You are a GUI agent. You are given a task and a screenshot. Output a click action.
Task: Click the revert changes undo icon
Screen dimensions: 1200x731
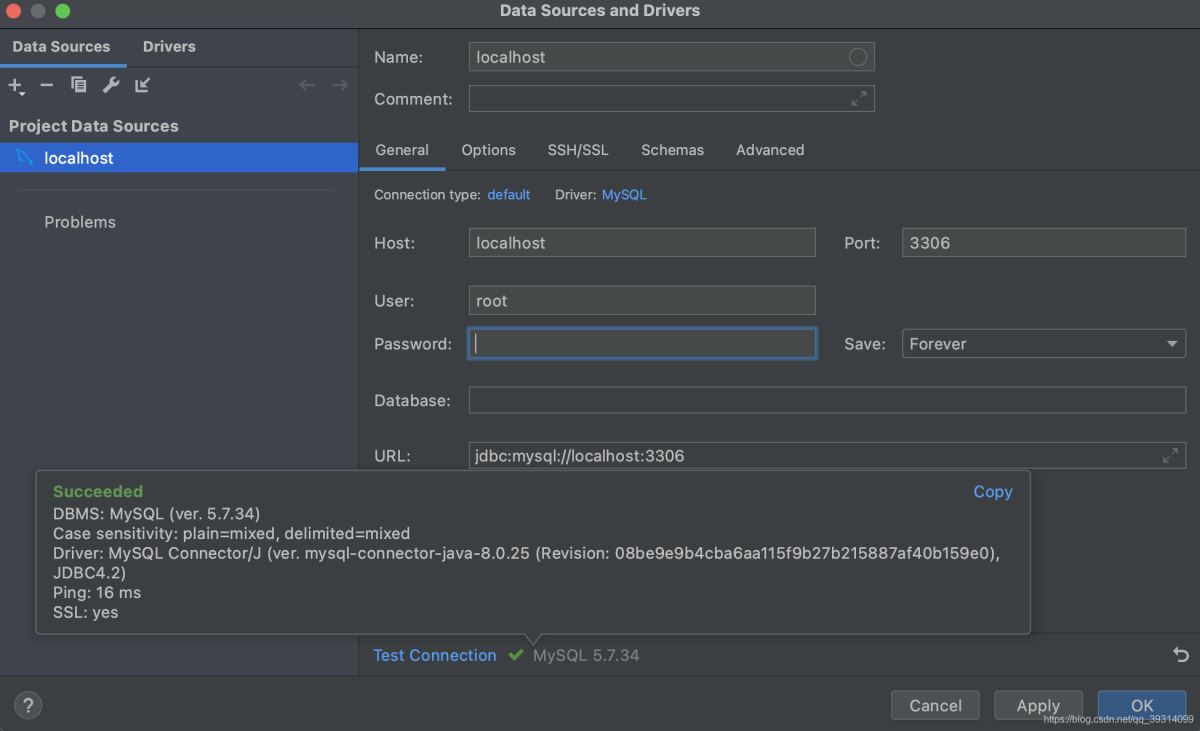[x=1181, y=655]
